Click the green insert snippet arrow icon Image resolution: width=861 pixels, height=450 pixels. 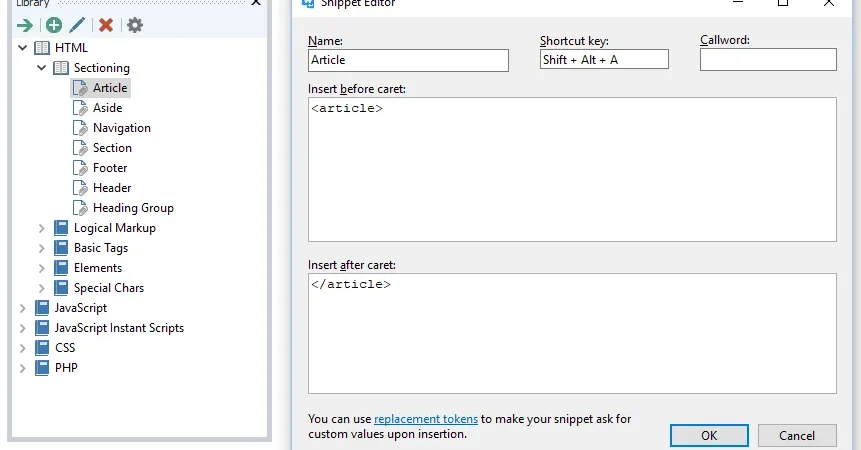(x=25, y=25)
